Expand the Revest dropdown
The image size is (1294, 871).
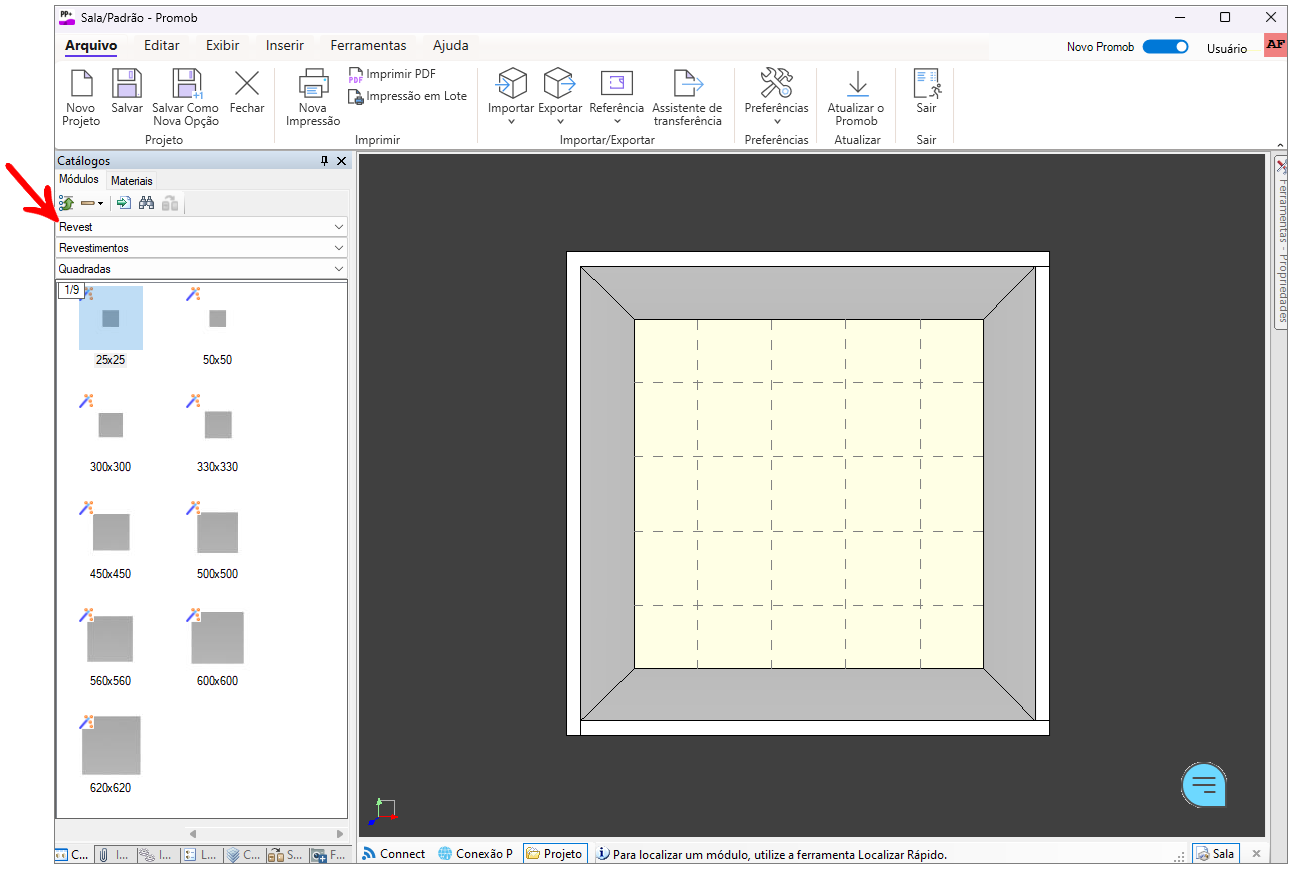(338, 227)
